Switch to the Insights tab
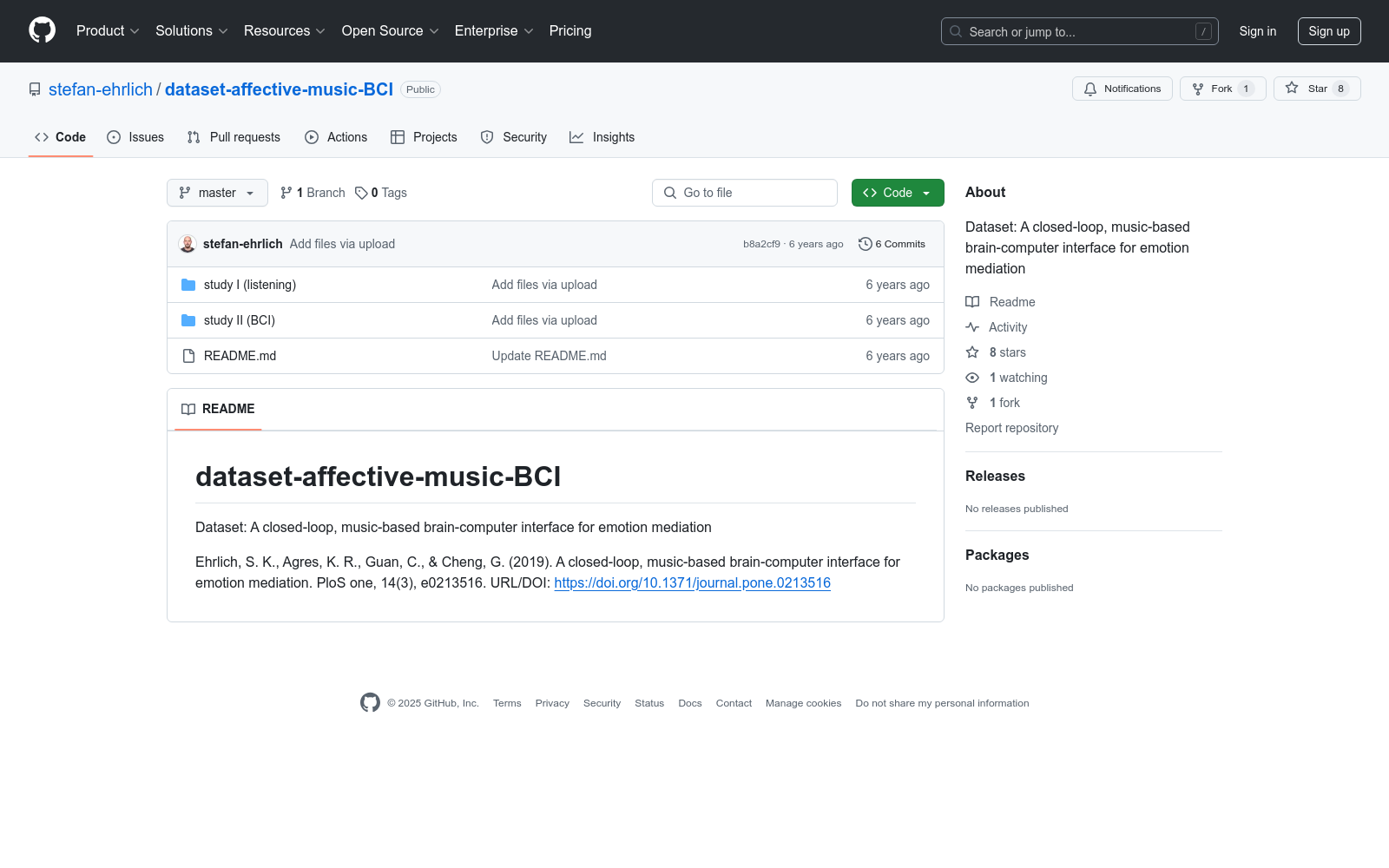The height and width of the screenshot is (868, 1389). pyautogui.click(x=602, y=137)
